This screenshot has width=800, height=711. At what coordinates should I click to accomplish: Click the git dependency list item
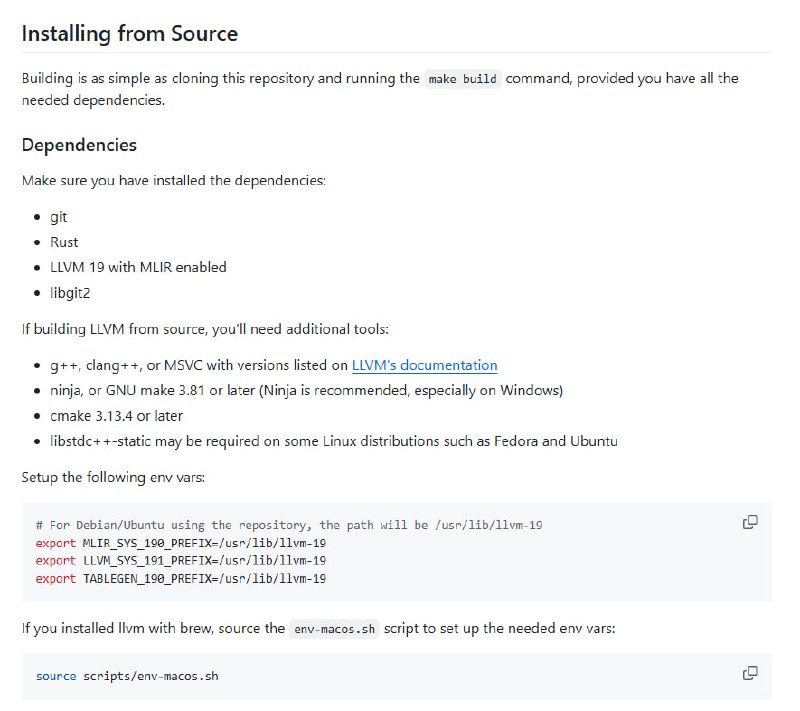(x=59, y=217)
